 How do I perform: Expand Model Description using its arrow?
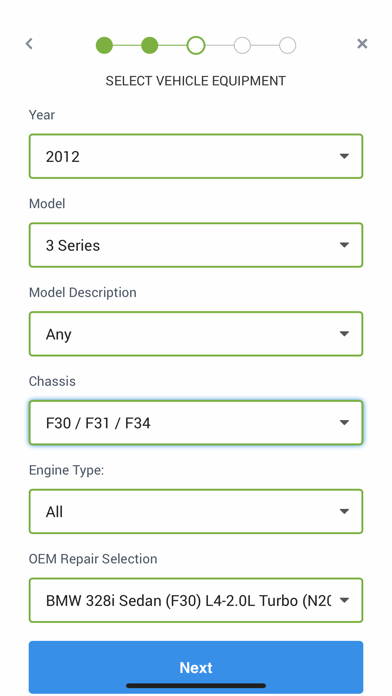coord(344,334)
